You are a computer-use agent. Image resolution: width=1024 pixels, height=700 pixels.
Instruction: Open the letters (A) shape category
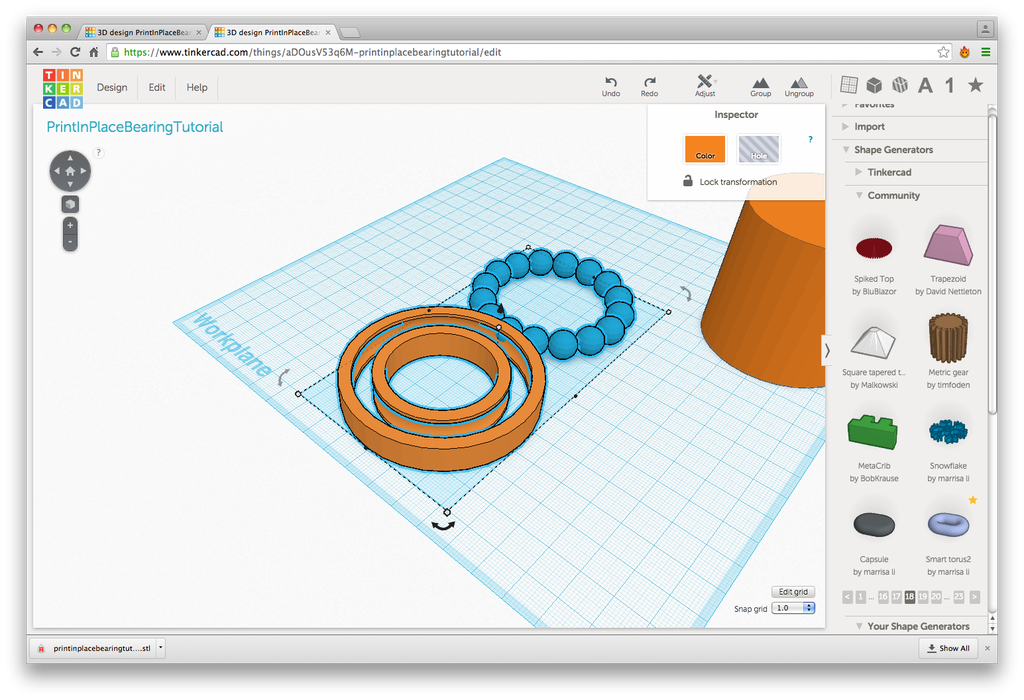(x=925, y=85)
